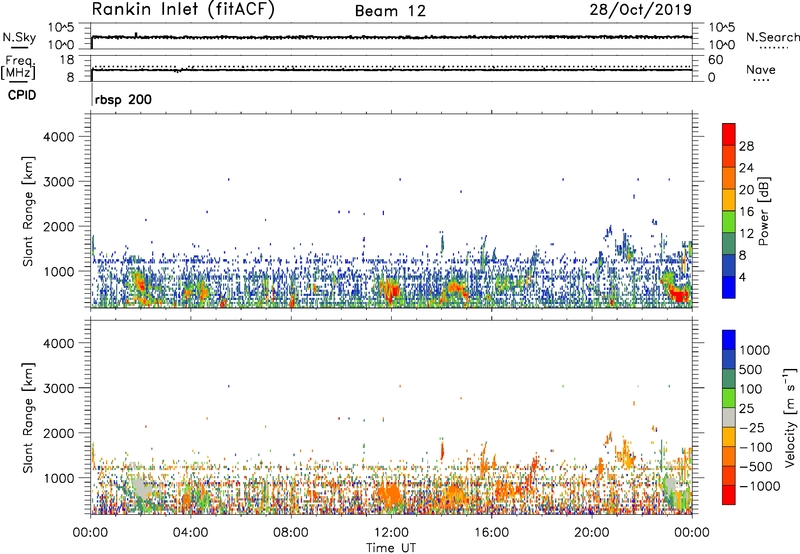Click the '-1000' label on the Velocity colorbar
Screen dimensions: 800x554
point(759,486)
